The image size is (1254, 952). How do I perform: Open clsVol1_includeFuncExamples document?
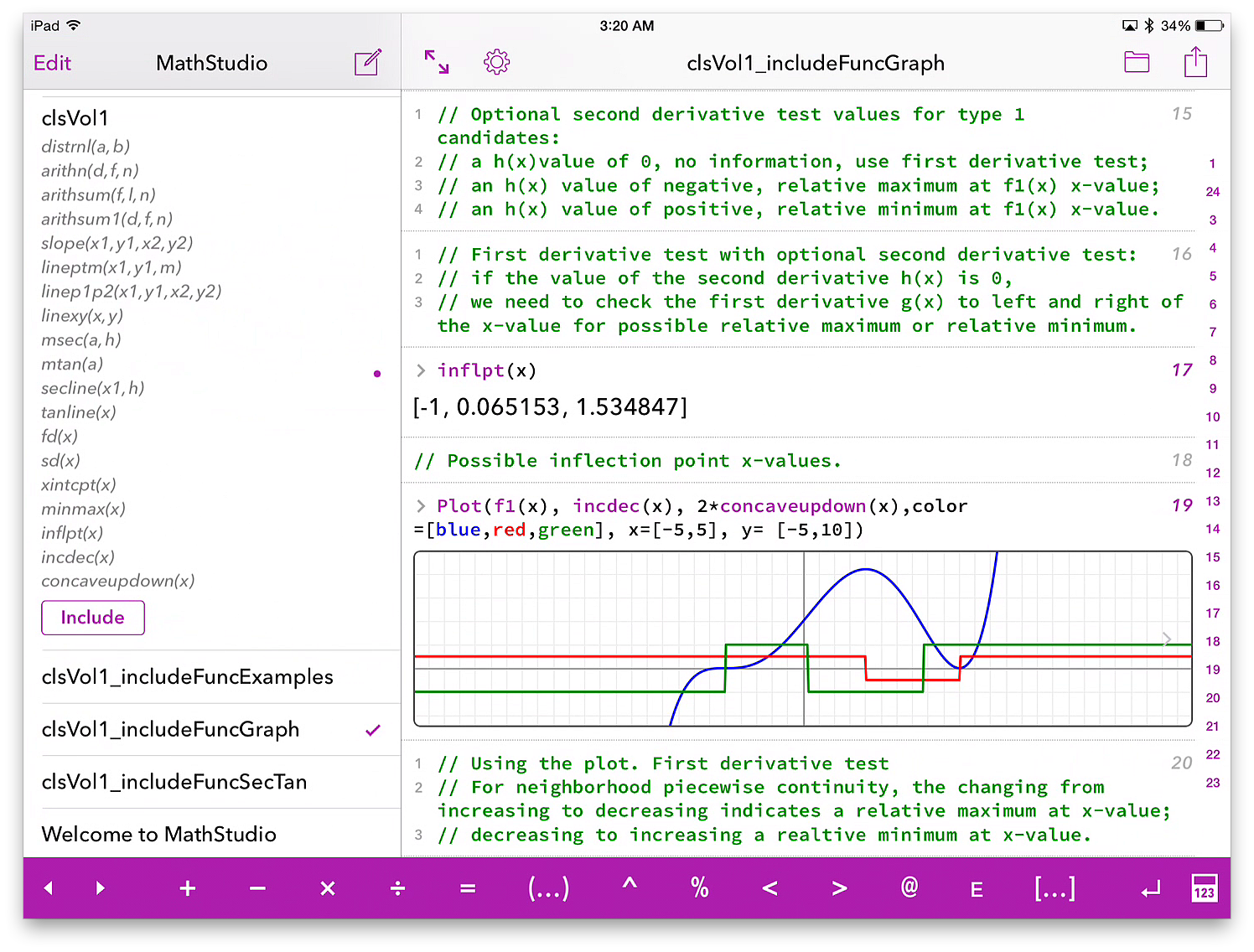pyautogui.click(x=188, y=677)
